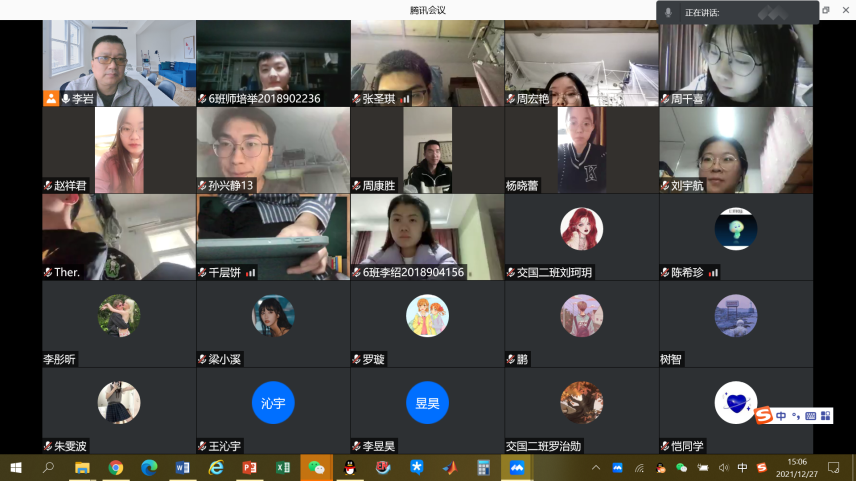Toggle Sogou Chinese/English mode button
Screen dimensions: 856x481
[x=781, y=415]
